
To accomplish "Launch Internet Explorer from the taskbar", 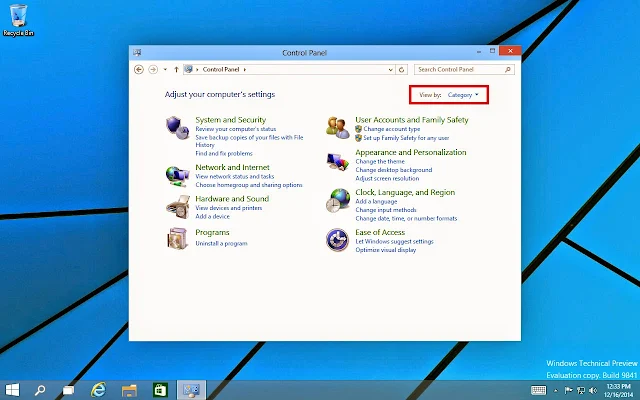I will (x=98, y=390).
